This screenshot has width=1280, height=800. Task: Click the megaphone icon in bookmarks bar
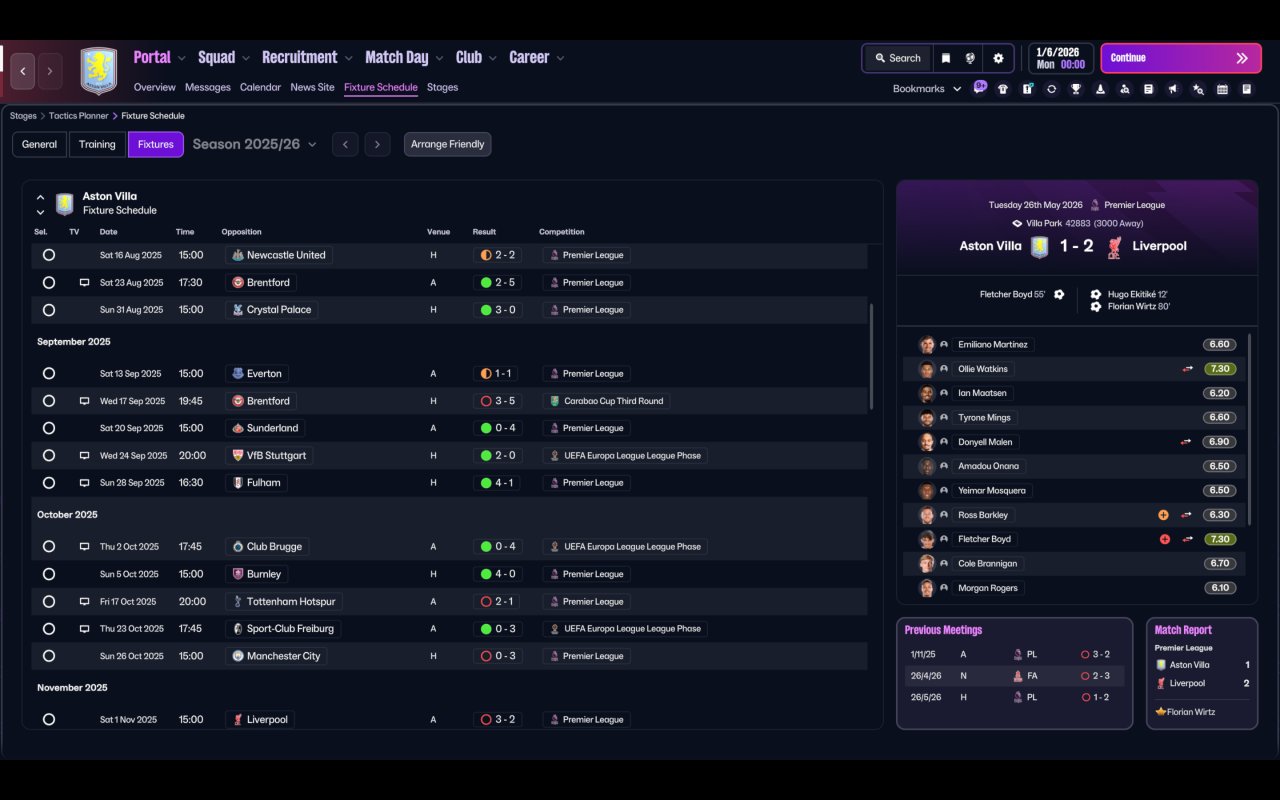coord(1173,89)
